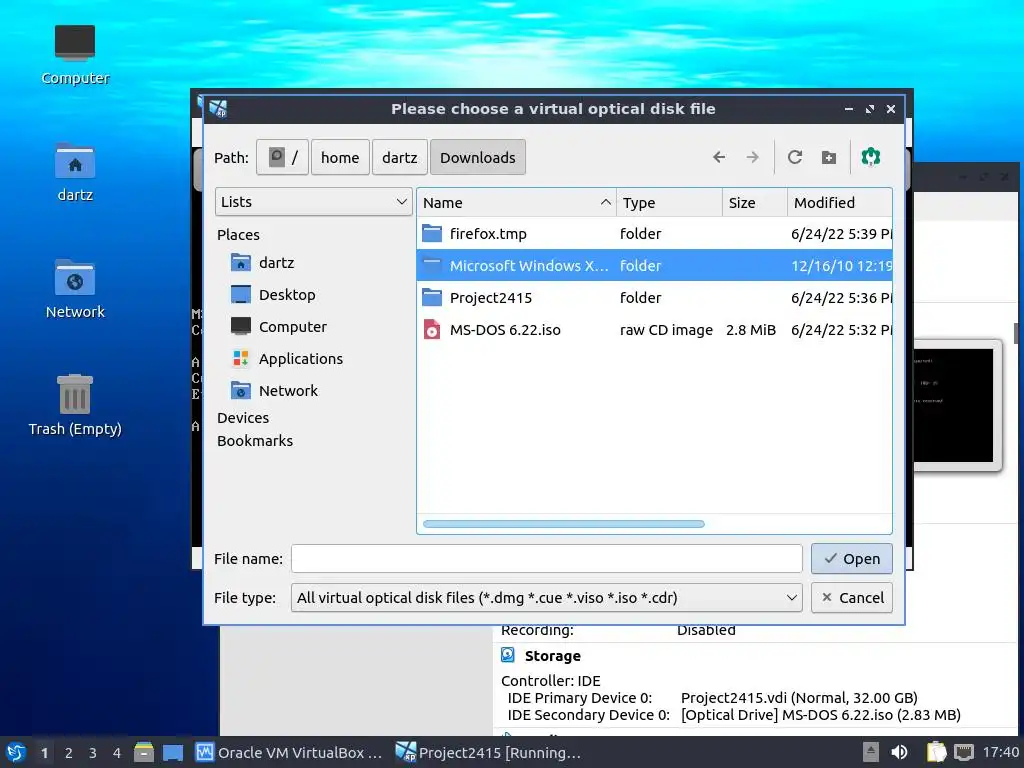
Task: Select the Project2415 folder
Action: pos(654,297)
